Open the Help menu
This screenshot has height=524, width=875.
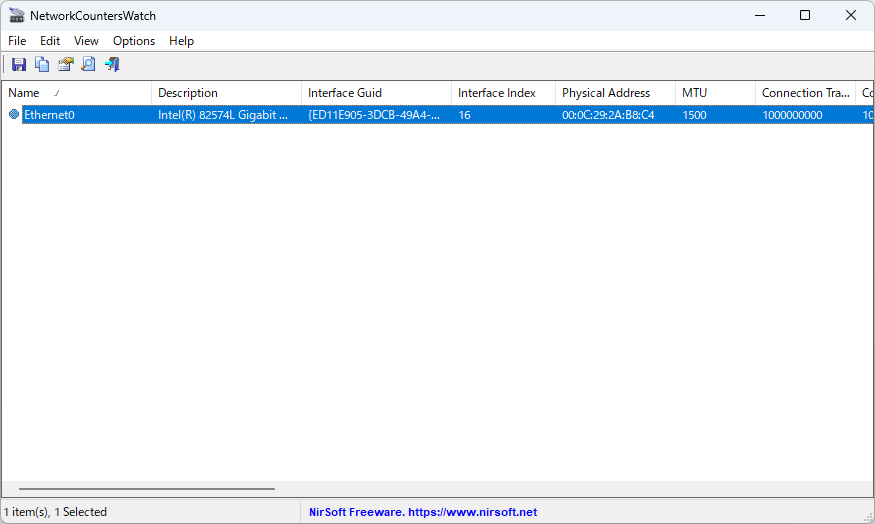pyautogui.click(x=181, y=41)
